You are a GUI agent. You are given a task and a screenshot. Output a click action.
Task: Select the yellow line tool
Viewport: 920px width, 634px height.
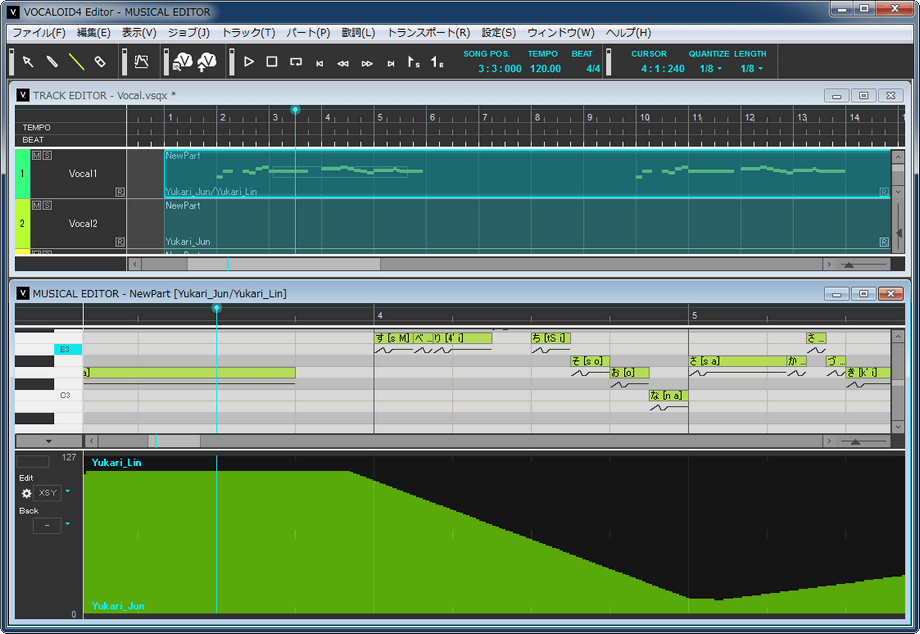tap(76, 62)
